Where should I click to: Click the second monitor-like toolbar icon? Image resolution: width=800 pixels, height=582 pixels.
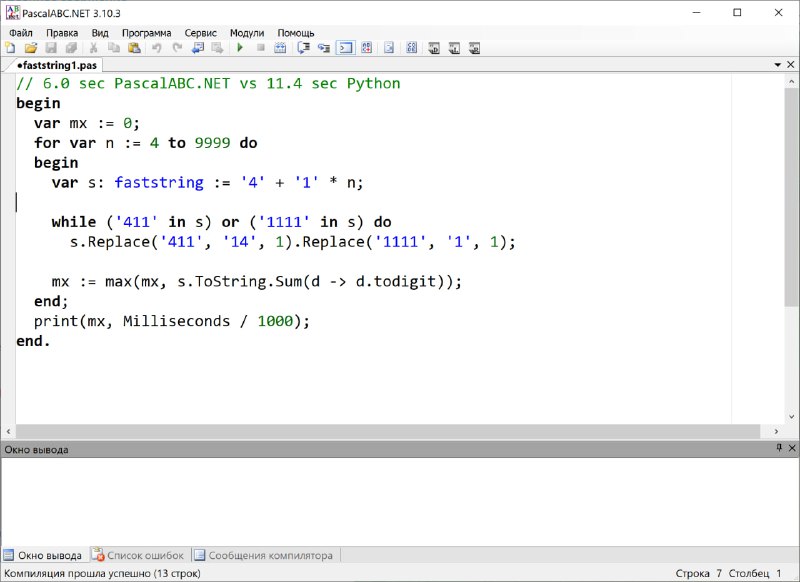click(454, 48)
